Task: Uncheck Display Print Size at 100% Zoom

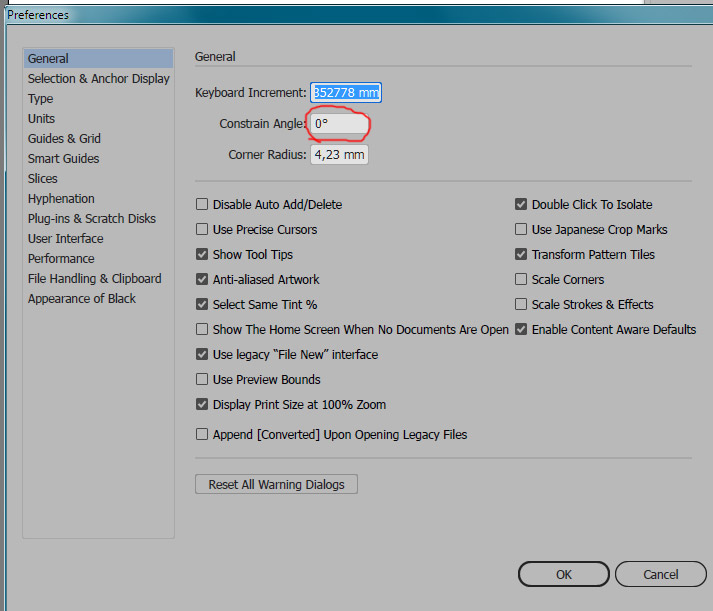Action: click(202, 404)
